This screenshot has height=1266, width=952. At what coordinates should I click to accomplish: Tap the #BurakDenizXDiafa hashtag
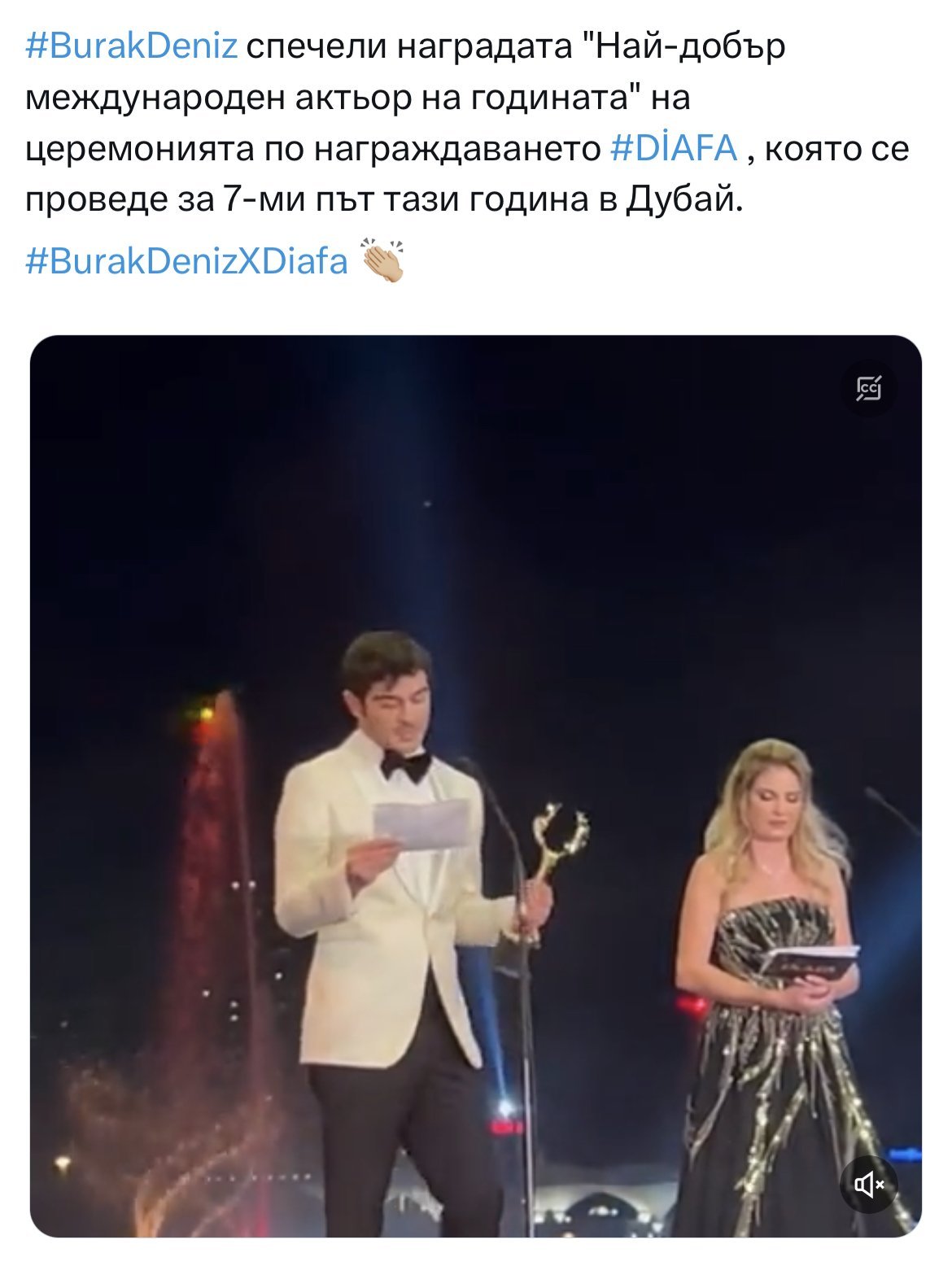click(187, 261)
